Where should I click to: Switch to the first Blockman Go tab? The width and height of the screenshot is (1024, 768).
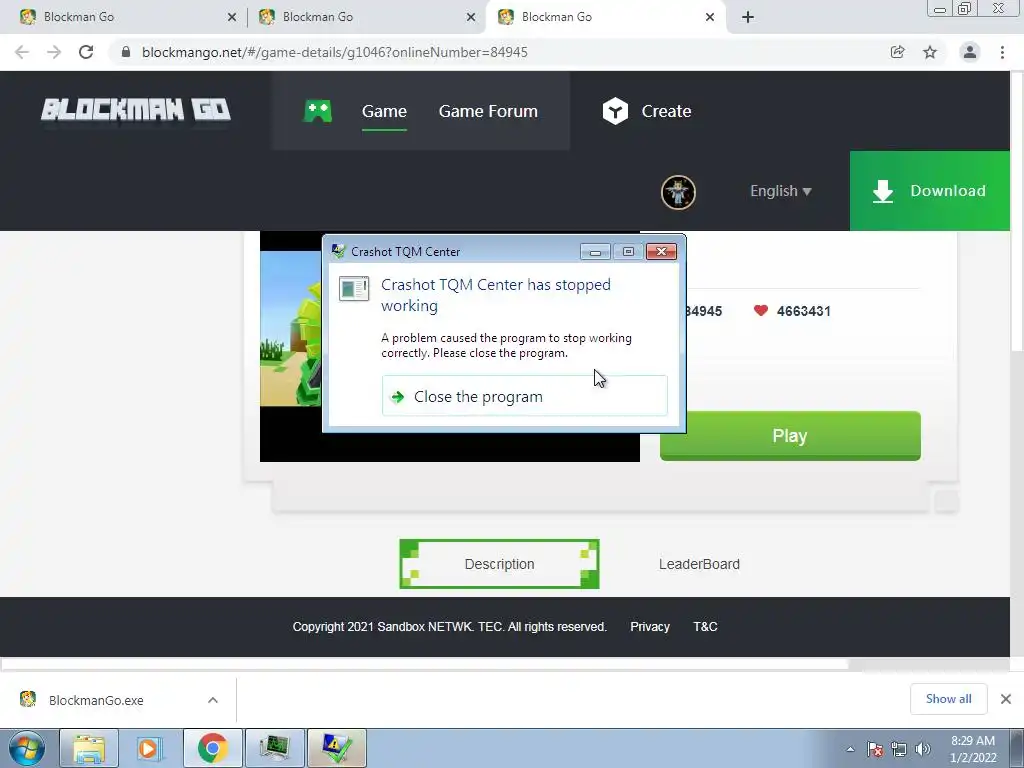124,17
